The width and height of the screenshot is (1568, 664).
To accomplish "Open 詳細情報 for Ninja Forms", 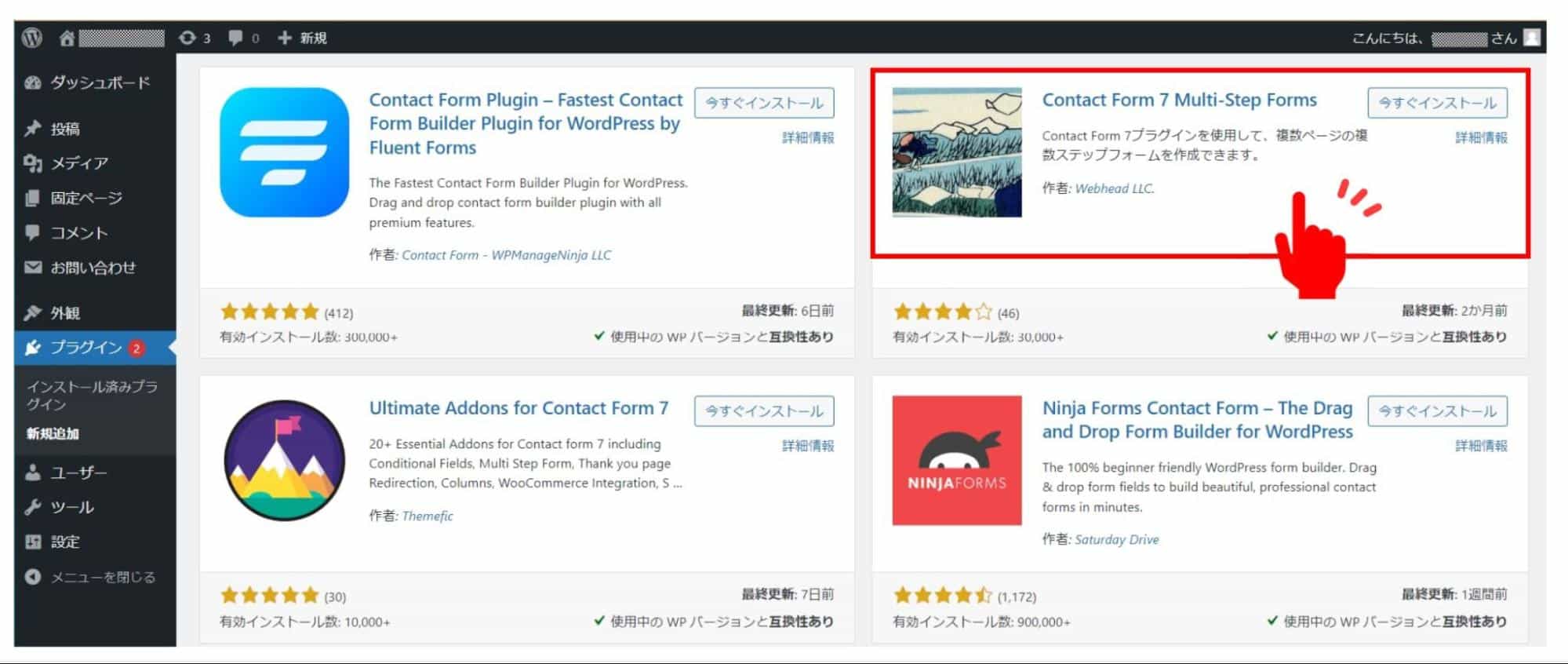I will (1480, 446).
